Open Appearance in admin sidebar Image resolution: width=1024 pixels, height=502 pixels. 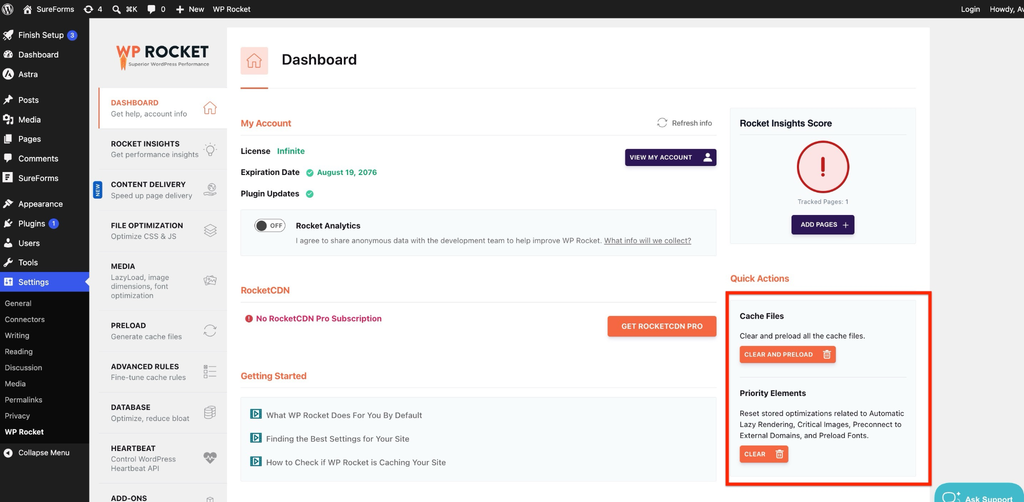coord(44,204)
